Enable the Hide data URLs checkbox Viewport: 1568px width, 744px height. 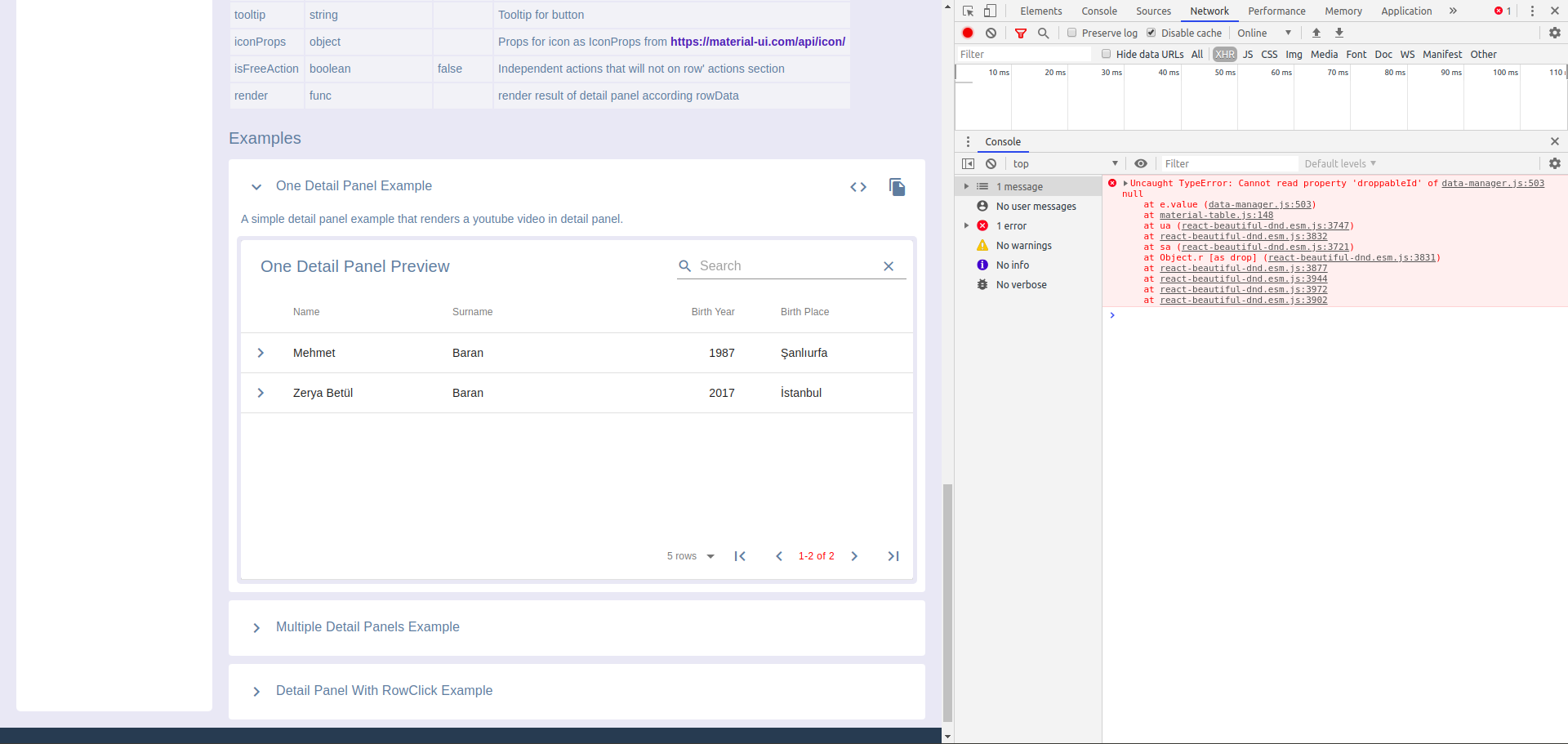pyautogui.click(x=1107, y=53)
